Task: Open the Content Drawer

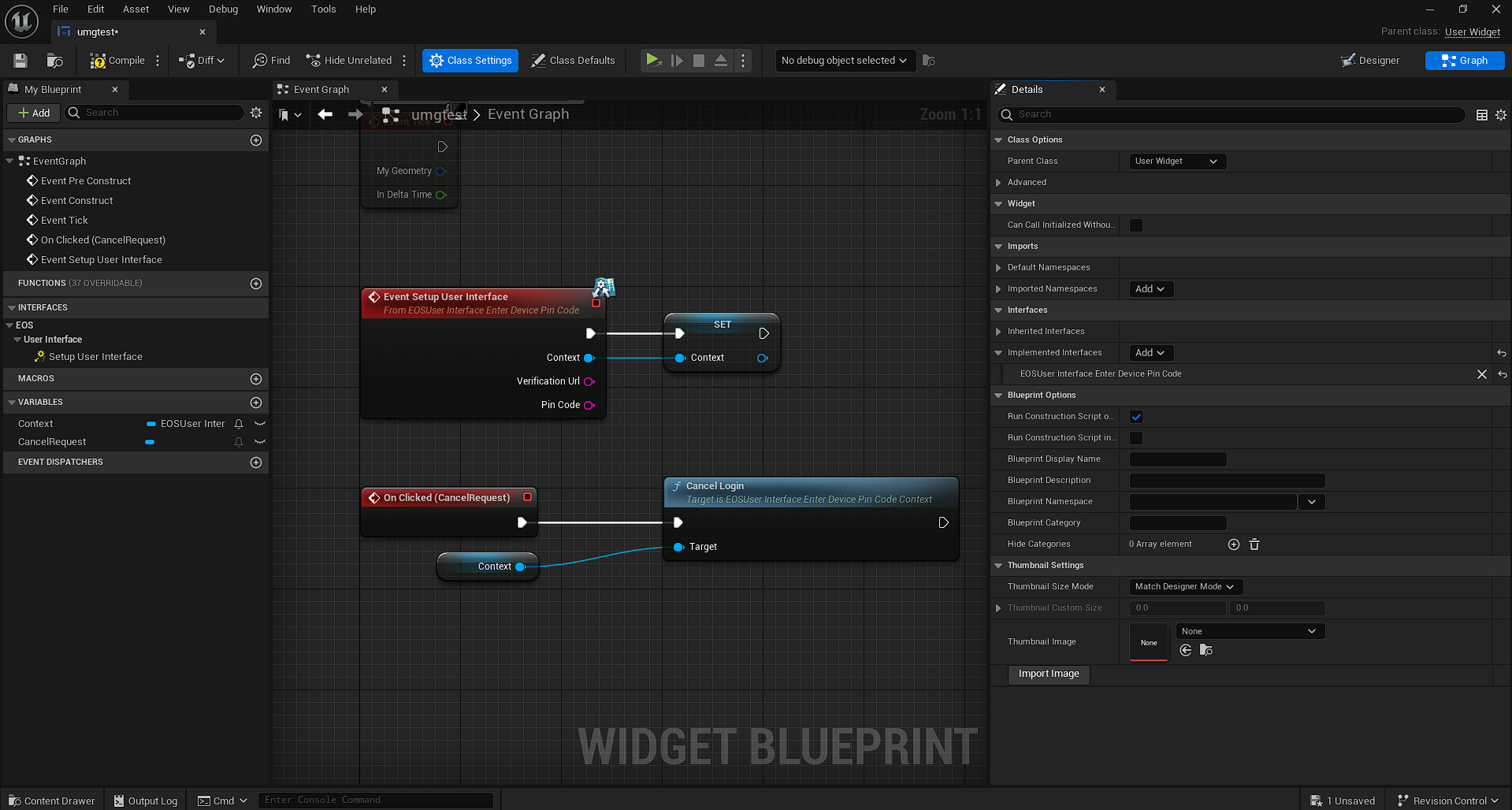Action: (x=50, y=801)
